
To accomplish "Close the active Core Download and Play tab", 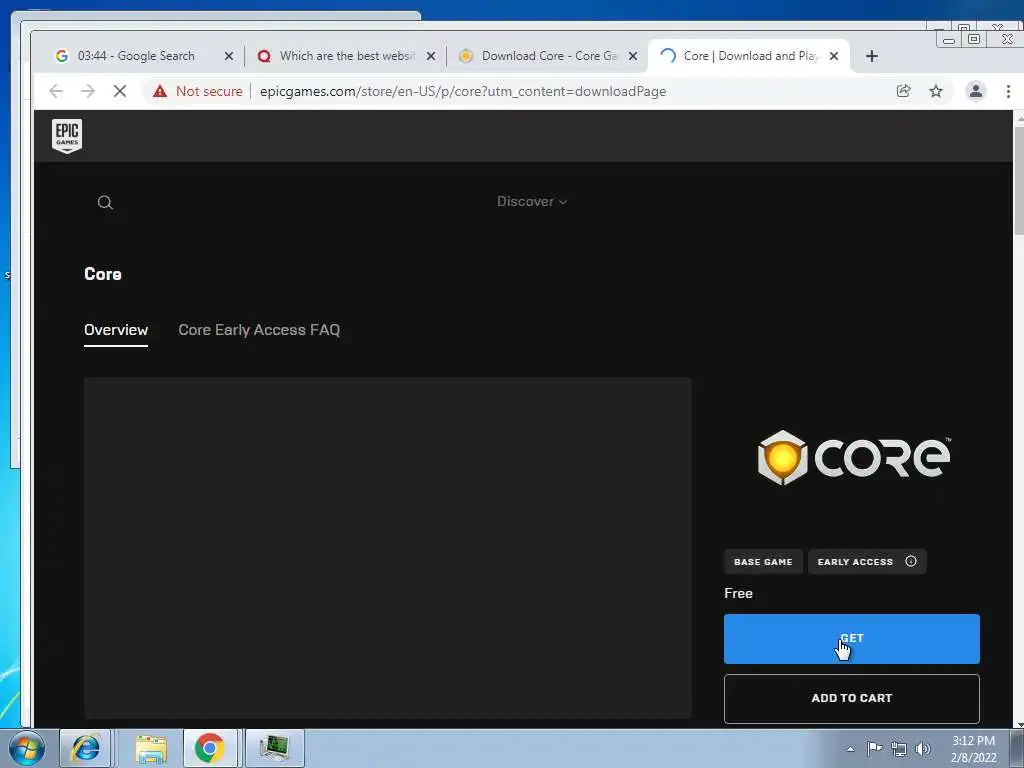I will pyautogui.click(x=834, y=56).
